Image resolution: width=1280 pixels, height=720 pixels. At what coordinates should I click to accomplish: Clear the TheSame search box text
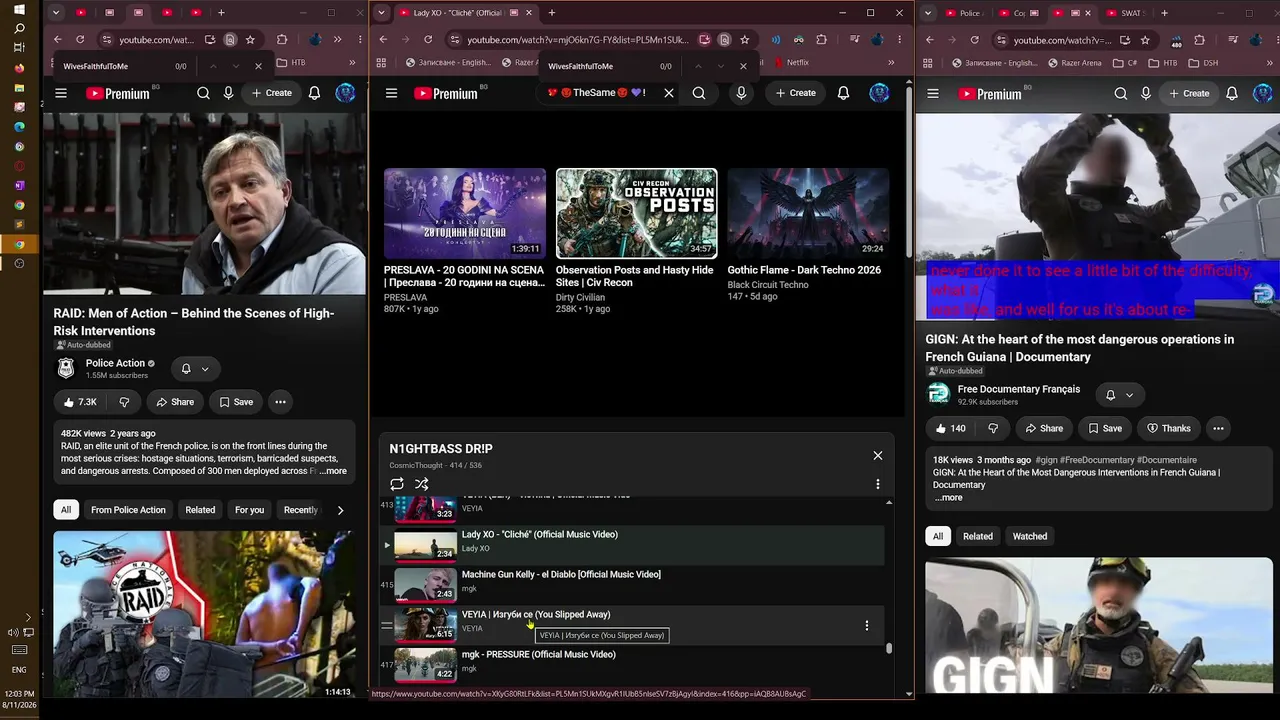point(669,93)
